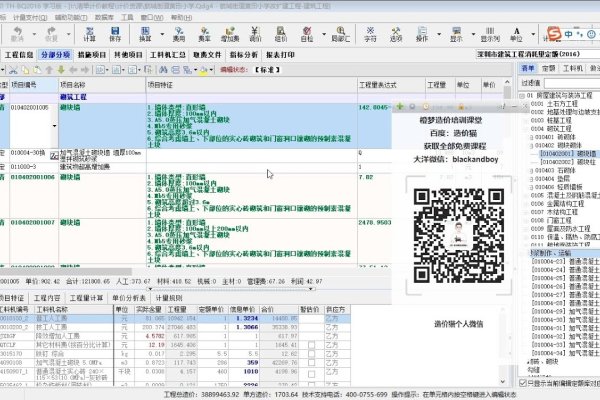Toggle 暂估价 checkbox for 普通混凝土实心砖 row
Image resolution: width=600 pixels, height=400 pixels.
311,374
